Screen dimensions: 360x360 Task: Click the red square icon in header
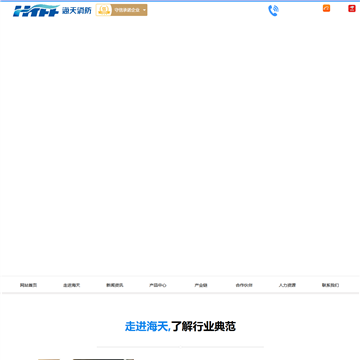click(x=352, y=8)
